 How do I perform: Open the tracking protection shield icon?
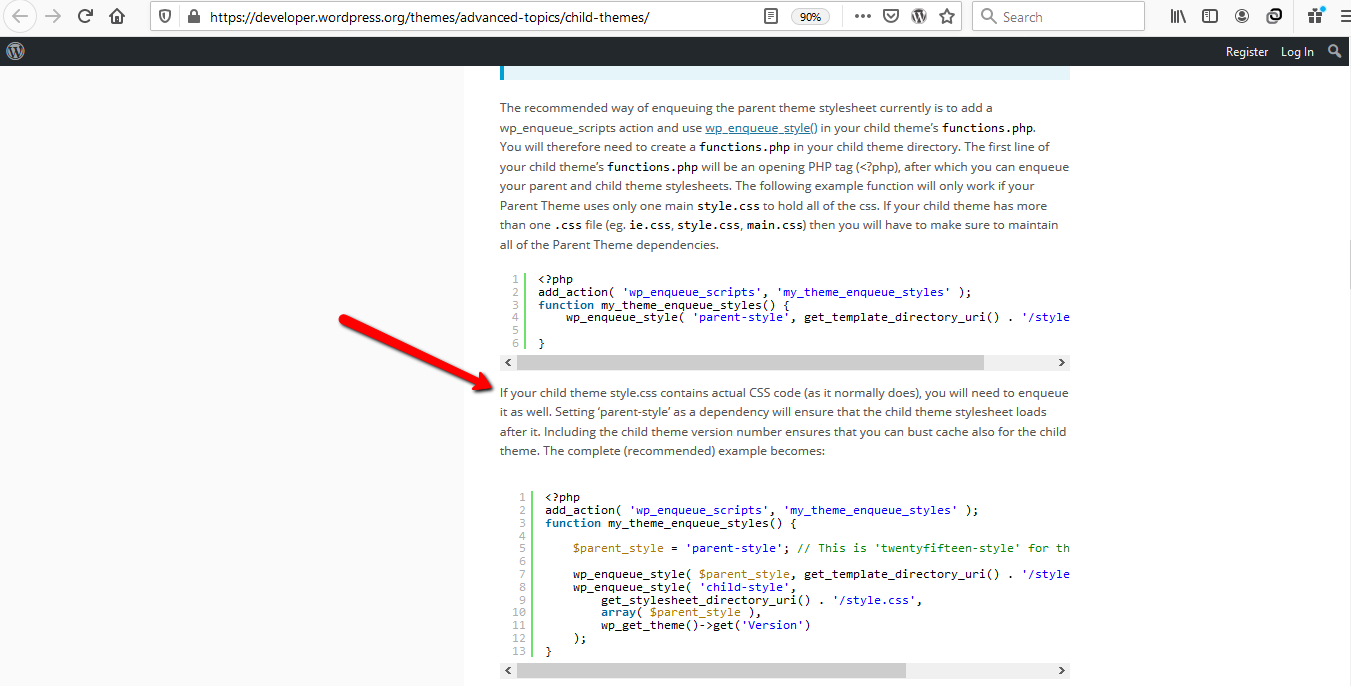[167, 17]
